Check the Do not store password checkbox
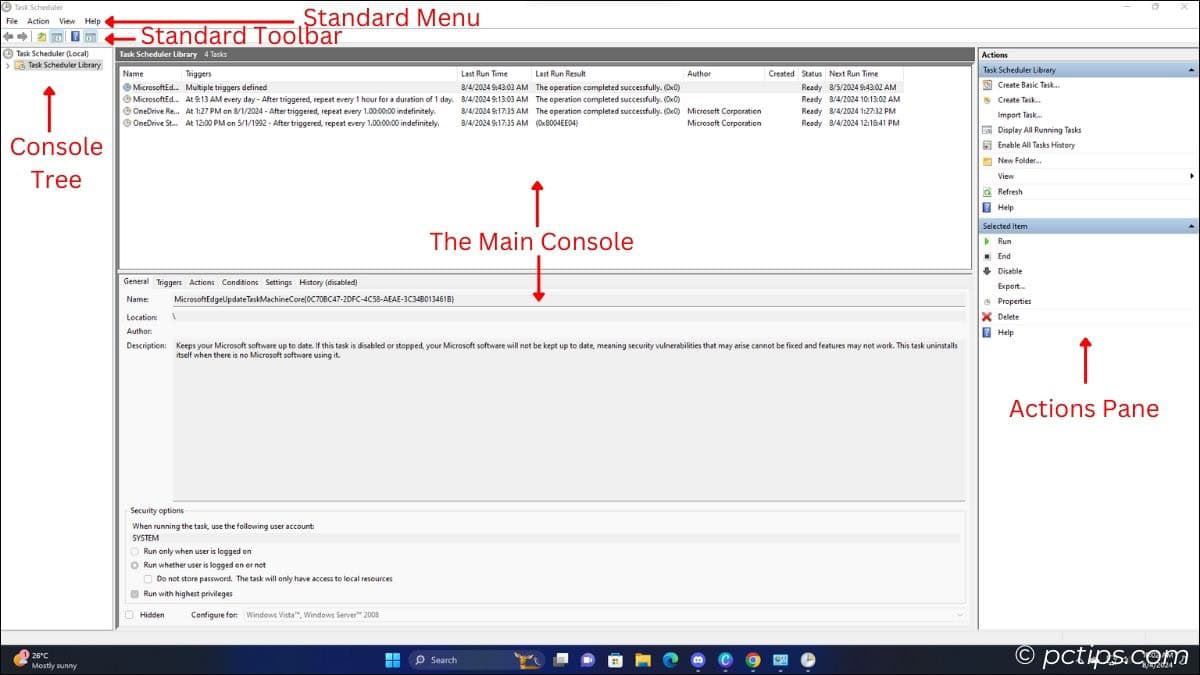Screen dimensions: 1200x675 [x=146, y=578]
